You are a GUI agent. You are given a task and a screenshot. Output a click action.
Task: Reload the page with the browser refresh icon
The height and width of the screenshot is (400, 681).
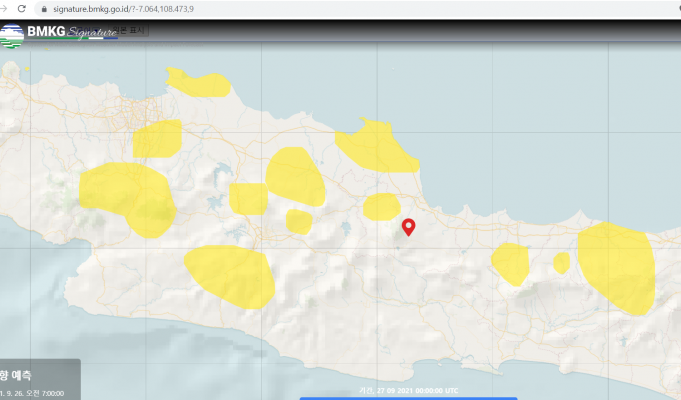pyautogui.click(x=22, y=8)
